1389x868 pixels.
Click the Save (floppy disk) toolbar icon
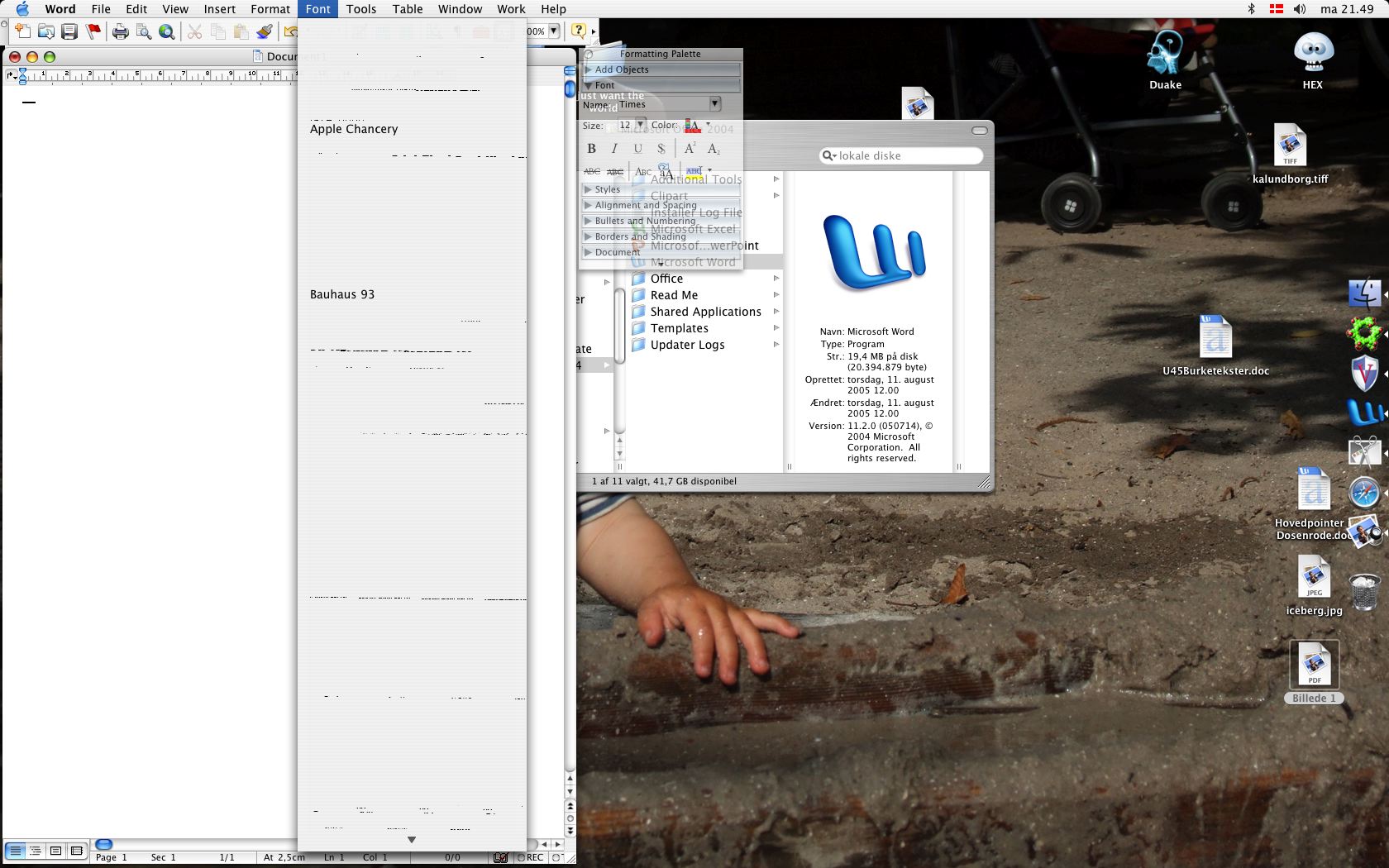[69, 31]
